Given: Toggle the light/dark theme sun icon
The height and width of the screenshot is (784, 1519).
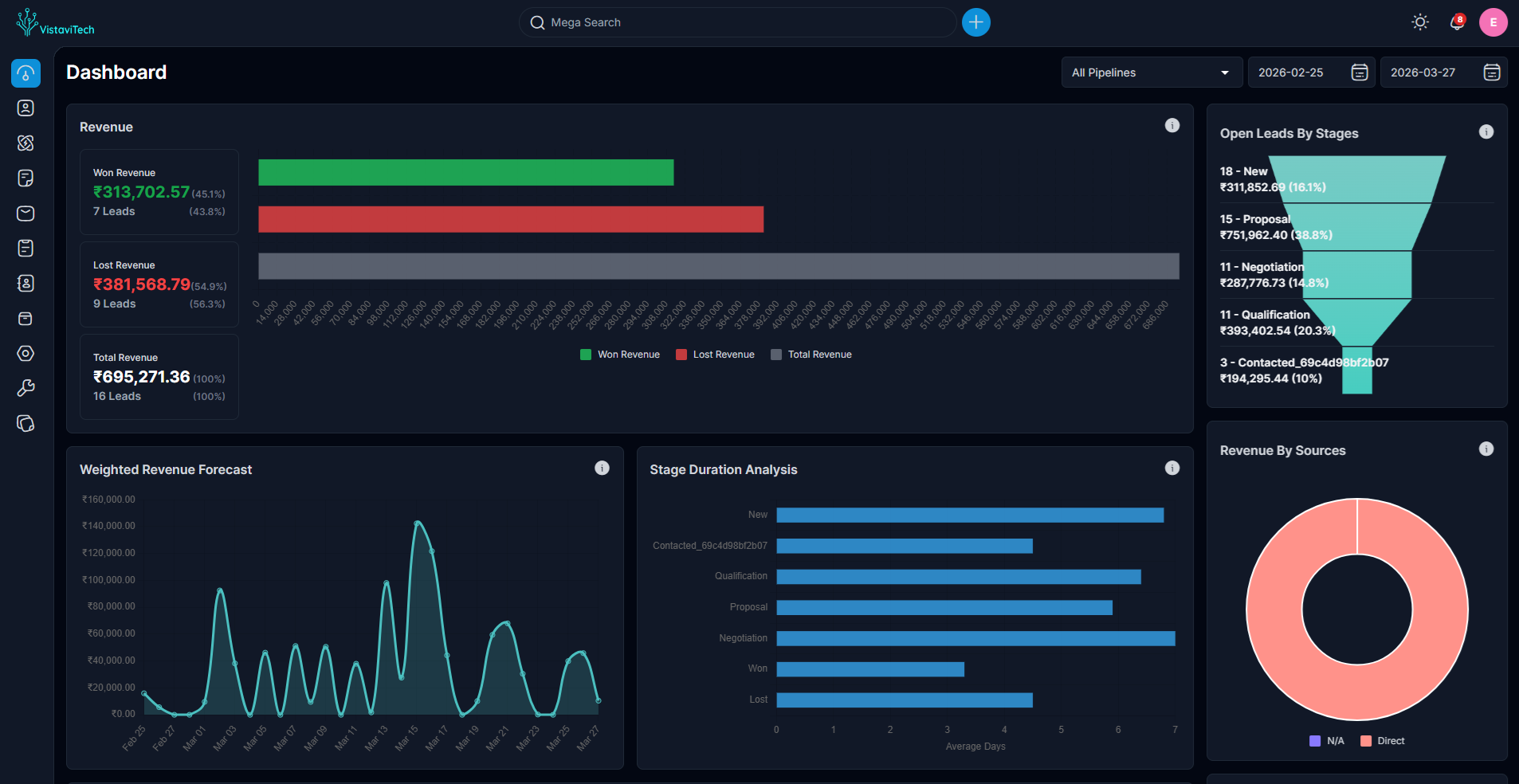Looking at the screenshot, I should coord(1420,22).
